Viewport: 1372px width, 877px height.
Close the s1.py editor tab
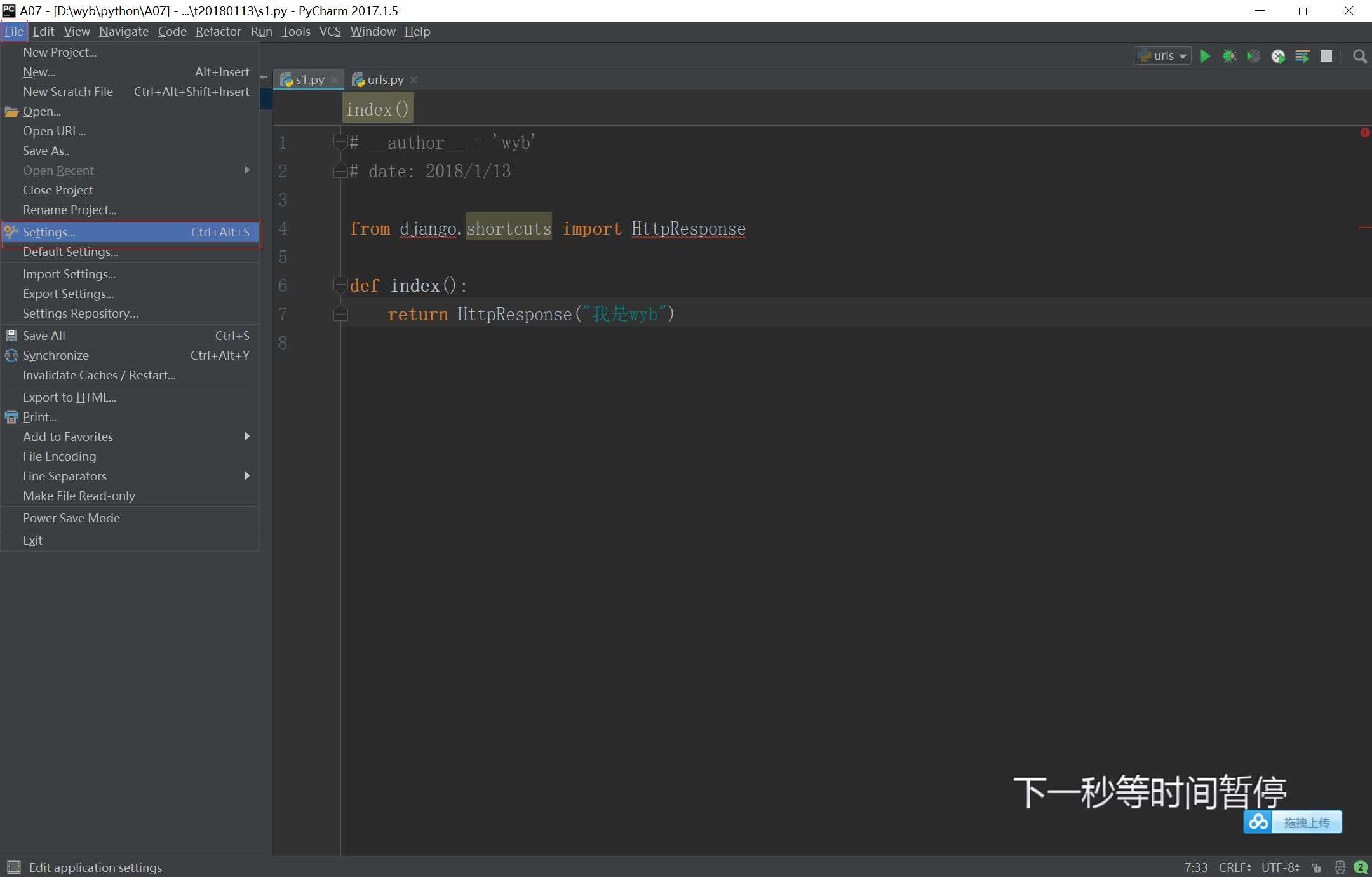(334, 80)
